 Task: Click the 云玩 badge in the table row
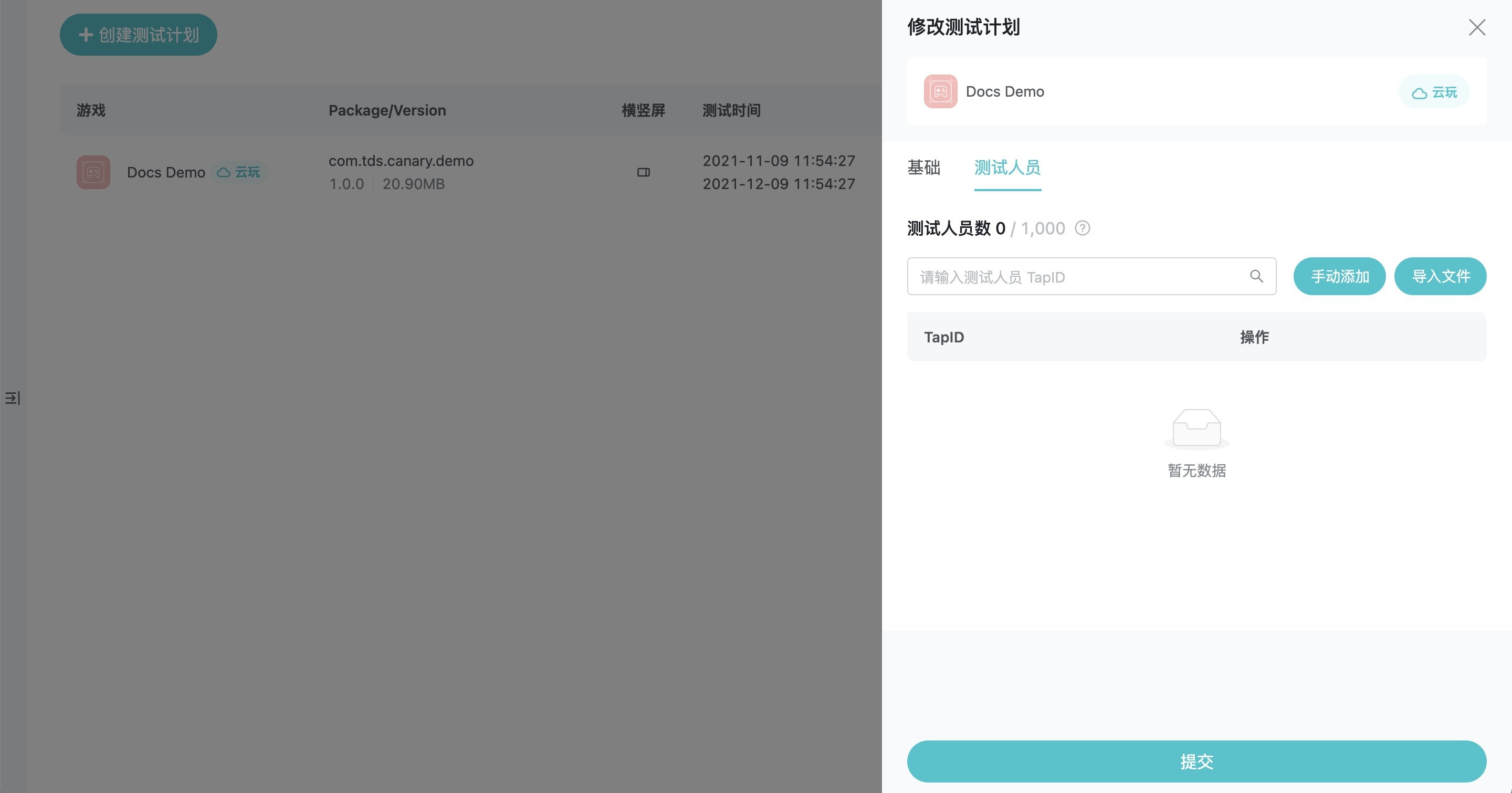click(x=239, y=172)
